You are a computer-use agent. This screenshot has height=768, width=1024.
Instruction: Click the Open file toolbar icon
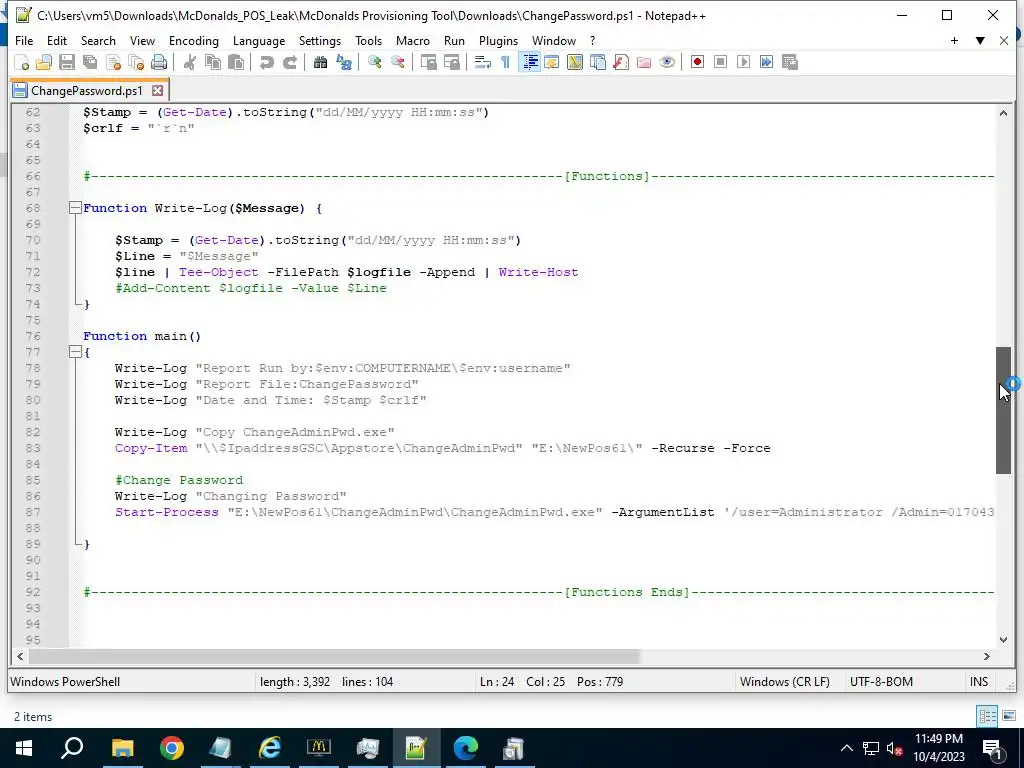tap(44, 62)
